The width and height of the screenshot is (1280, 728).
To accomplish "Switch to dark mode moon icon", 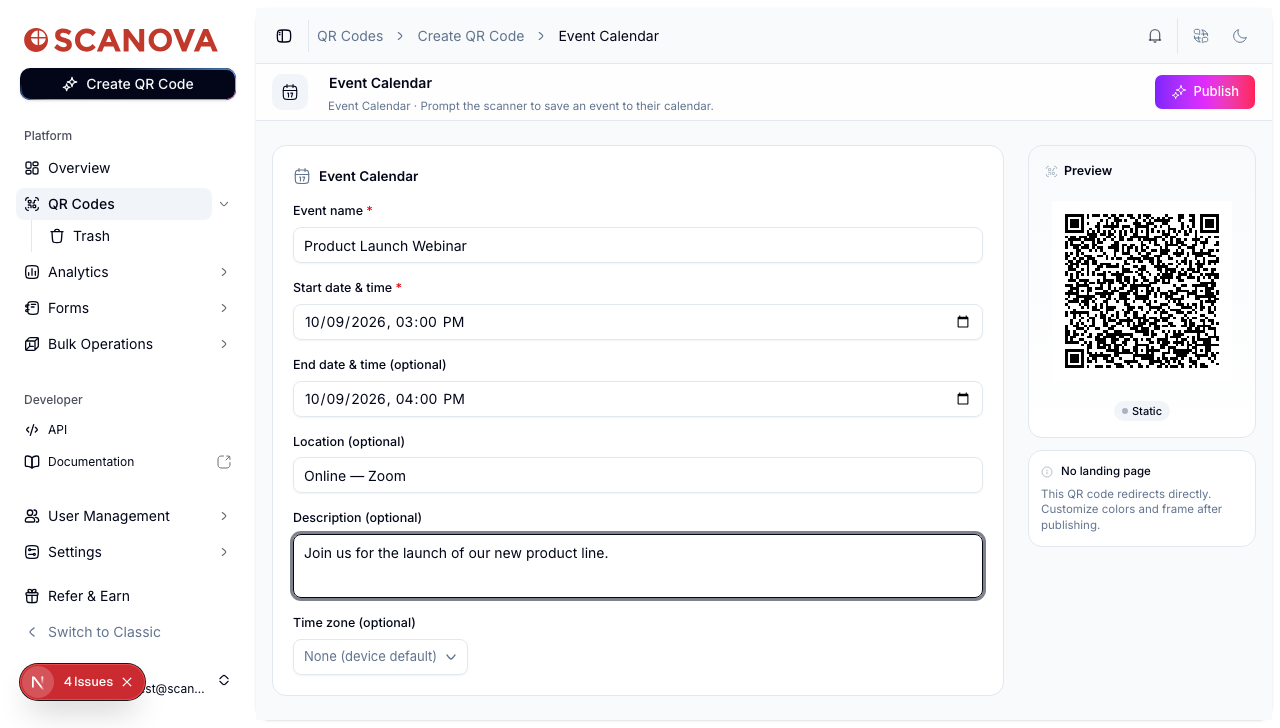I will click(1240, 36).
